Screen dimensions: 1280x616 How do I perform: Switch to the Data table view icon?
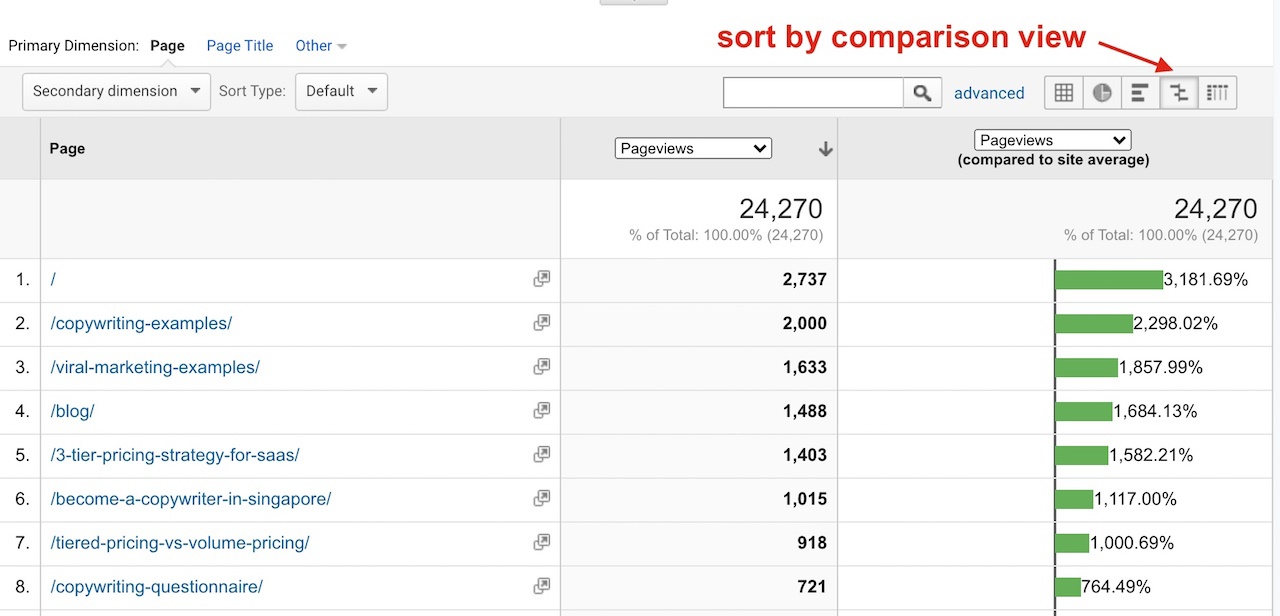[1064, 93]
